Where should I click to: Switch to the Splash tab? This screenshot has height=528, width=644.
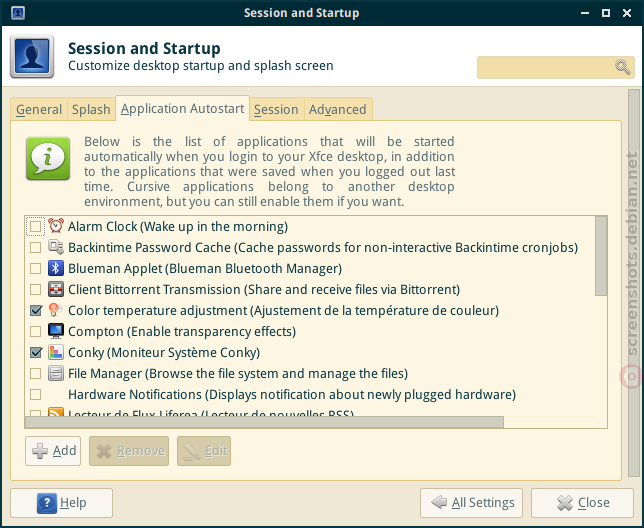pyautogui.click(x=91, y=109)
